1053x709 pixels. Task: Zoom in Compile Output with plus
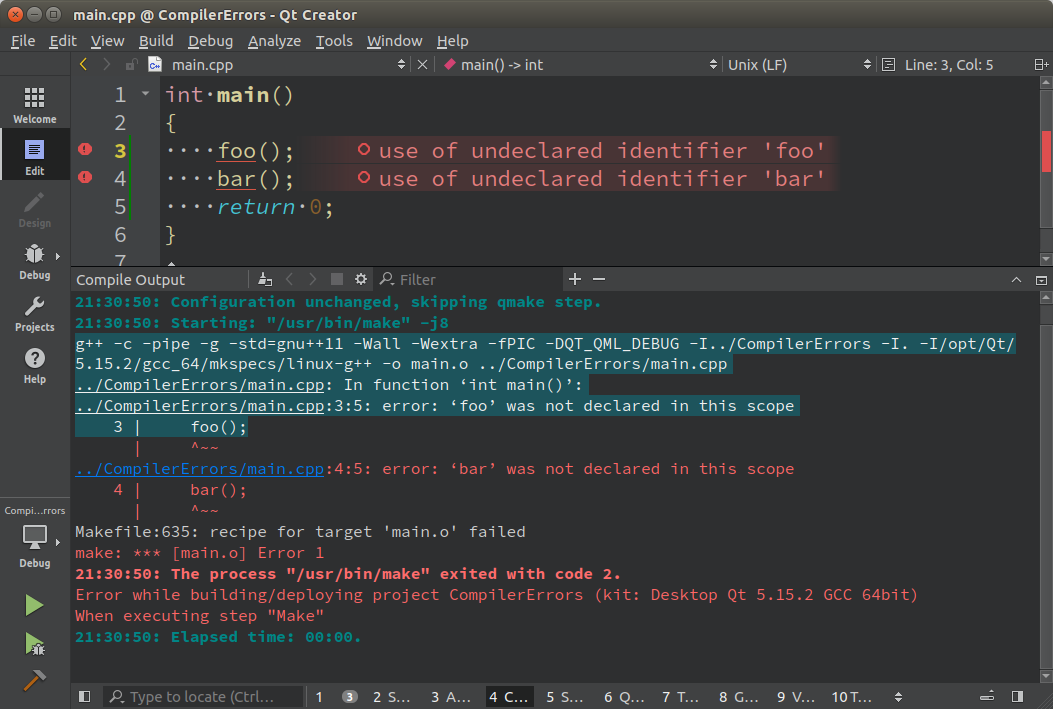click(575, 279)
